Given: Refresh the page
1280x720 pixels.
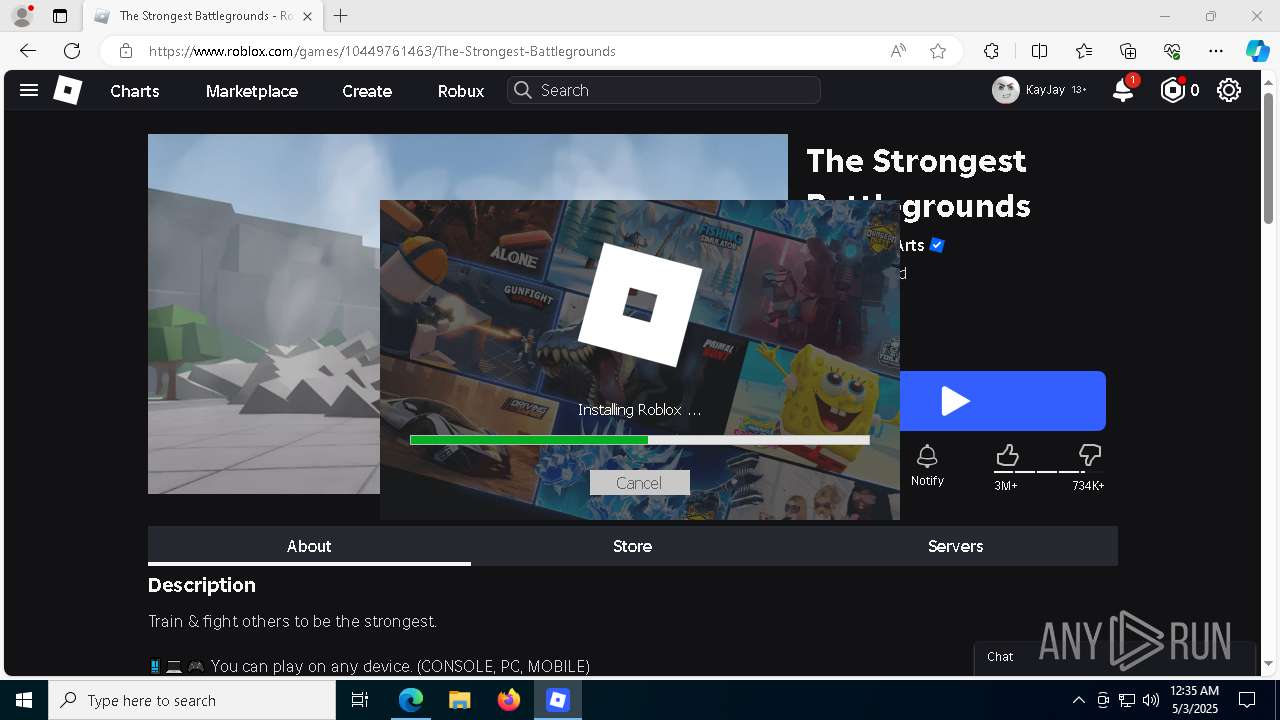Looking at the screenshot, I should 72,51.
